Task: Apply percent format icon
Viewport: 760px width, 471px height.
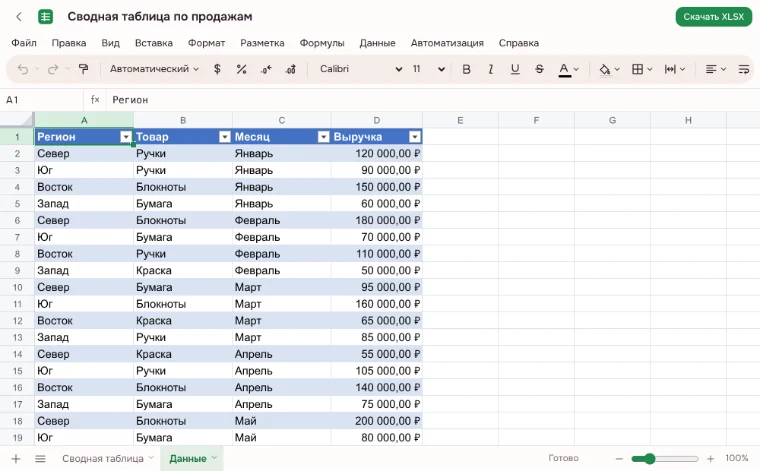Action: click(241, 69)
